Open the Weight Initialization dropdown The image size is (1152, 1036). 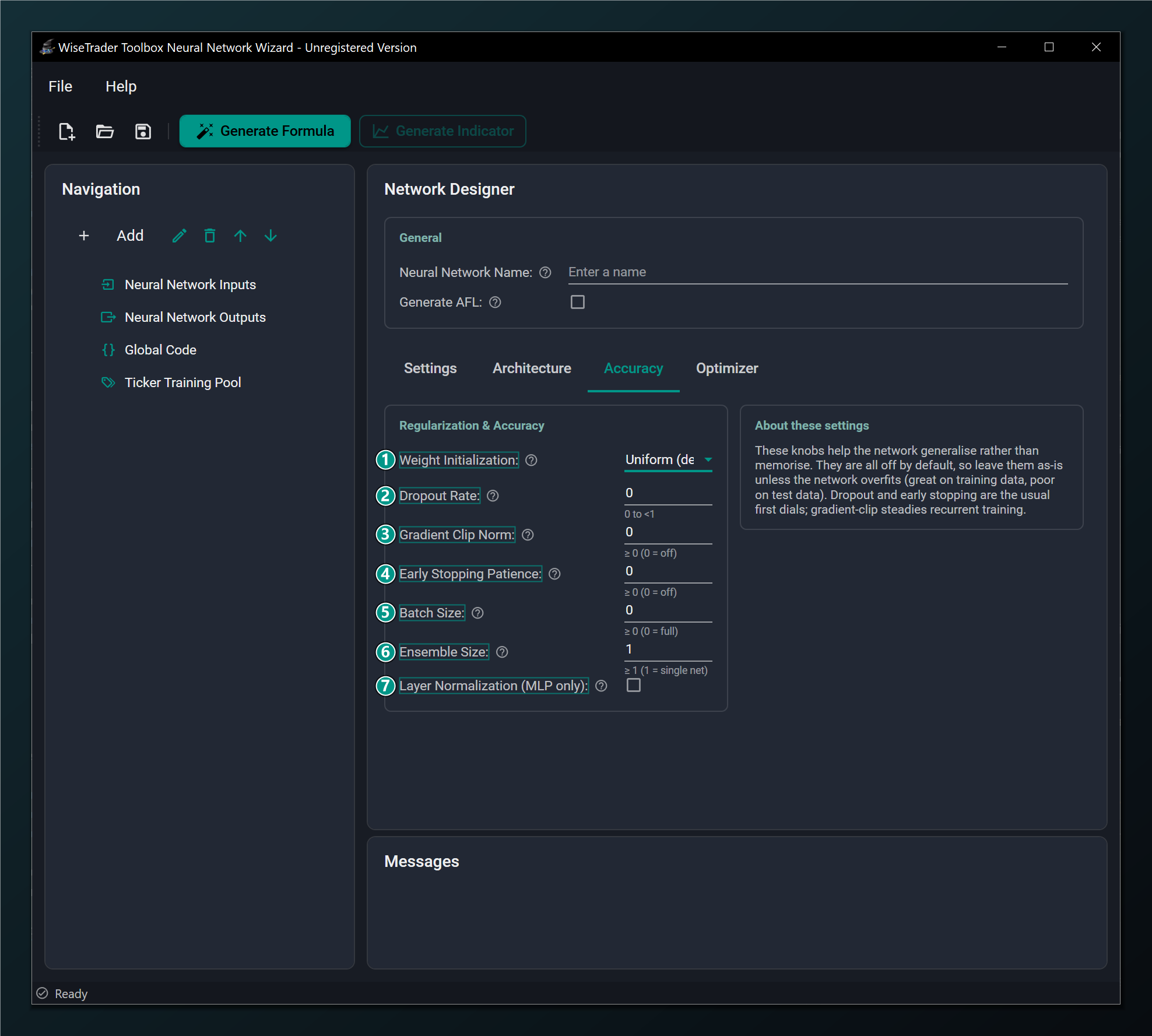[x=669, y=459]
